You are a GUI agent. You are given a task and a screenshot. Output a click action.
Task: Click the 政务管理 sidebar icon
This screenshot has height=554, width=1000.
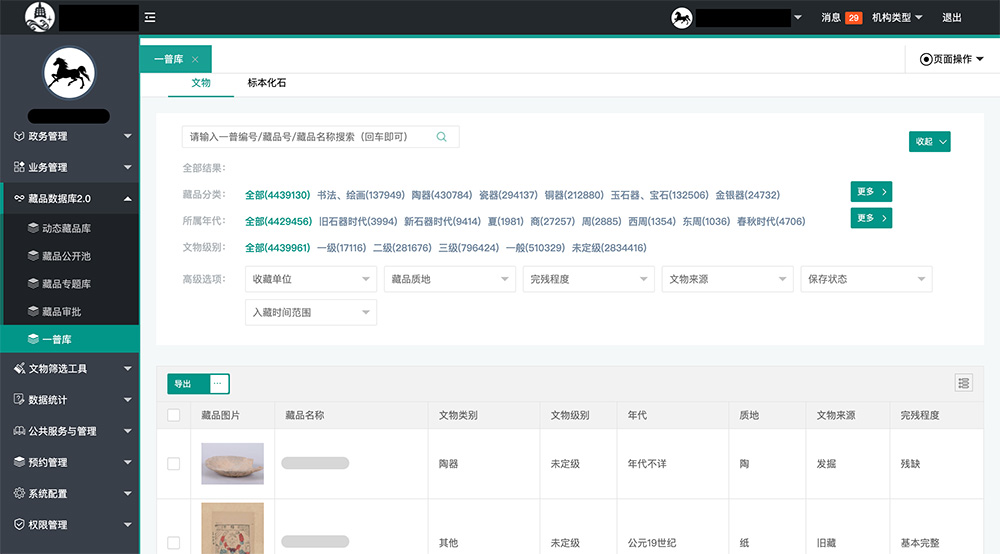point(19,136)
